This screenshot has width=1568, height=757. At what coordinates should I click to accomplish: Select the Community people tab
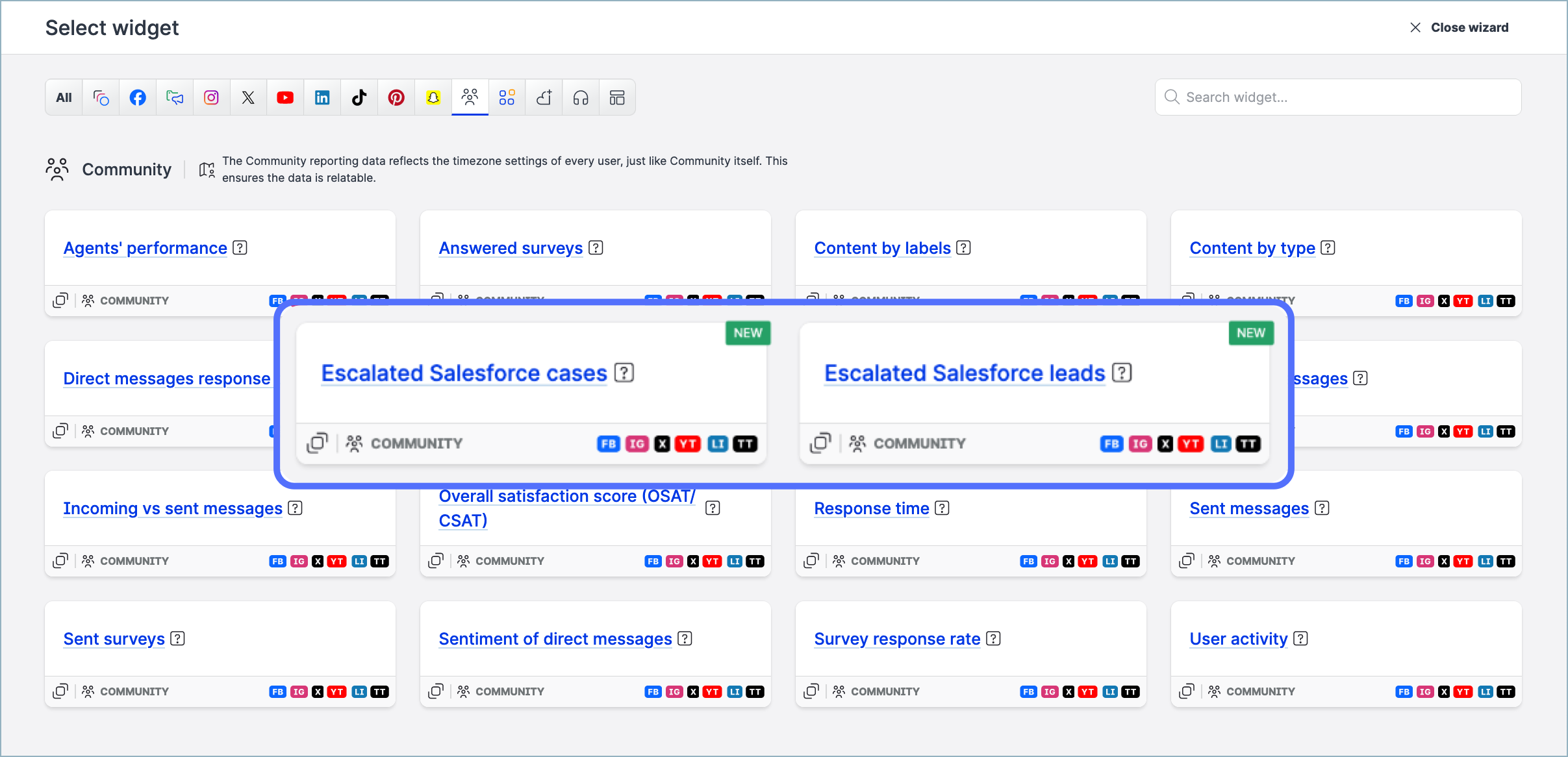coord(470,97)
